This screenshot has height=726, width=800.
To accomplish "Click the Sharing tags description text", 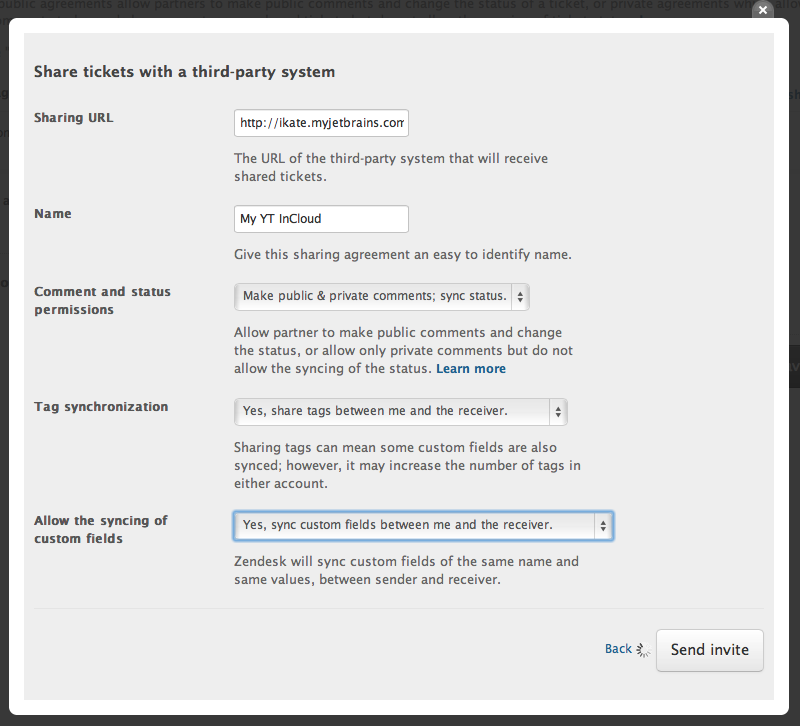I will point(407,465).
